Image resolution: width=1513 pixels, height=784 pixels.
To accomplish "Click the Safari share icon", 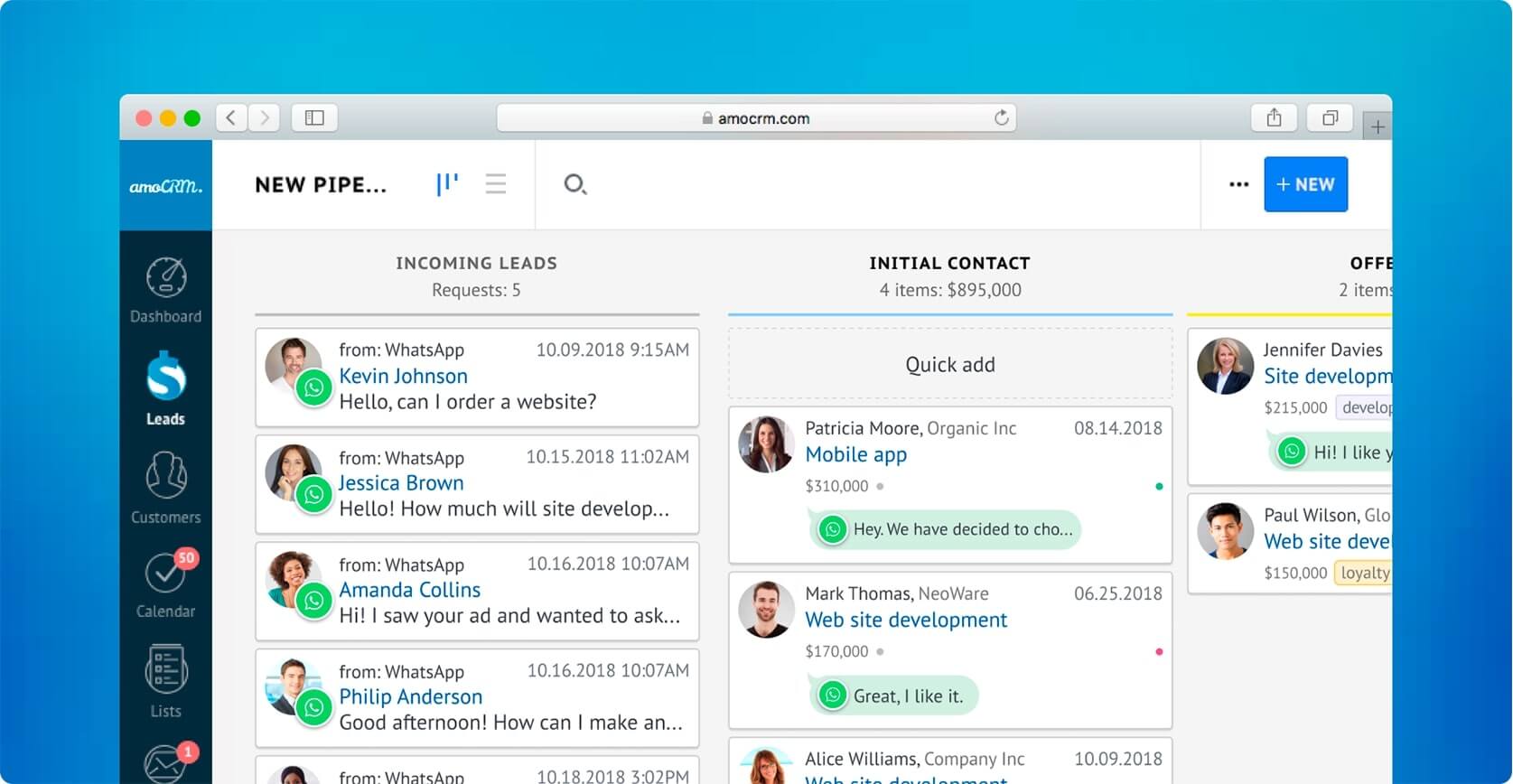I will 1274,118.
